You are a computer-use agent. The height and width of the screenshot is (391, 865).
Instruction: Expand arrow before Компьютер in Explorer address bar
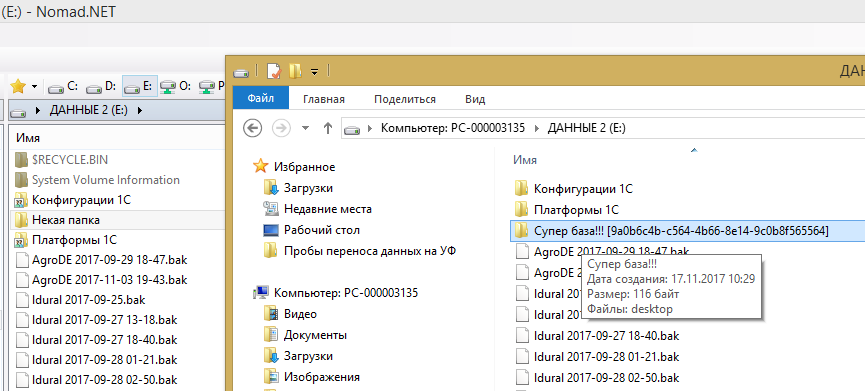(371, 129)
